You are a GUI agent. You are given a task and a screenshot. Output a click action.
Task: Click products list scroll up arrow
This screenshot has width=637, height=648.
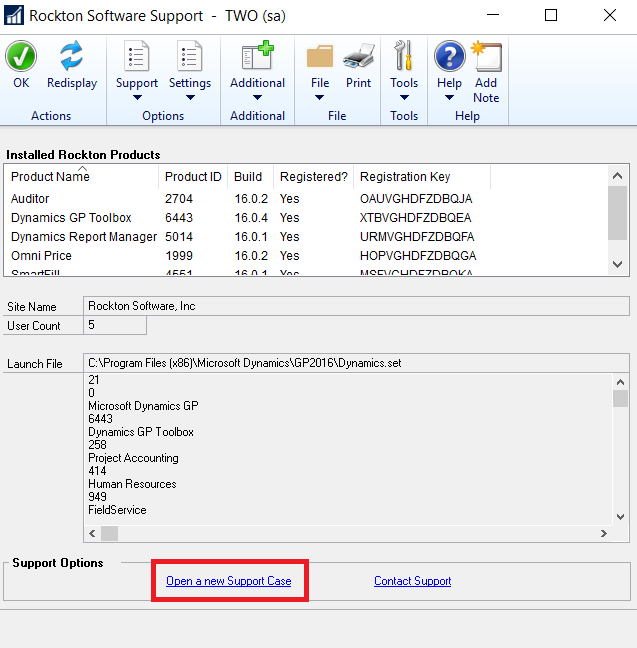(x=618, y=176)
